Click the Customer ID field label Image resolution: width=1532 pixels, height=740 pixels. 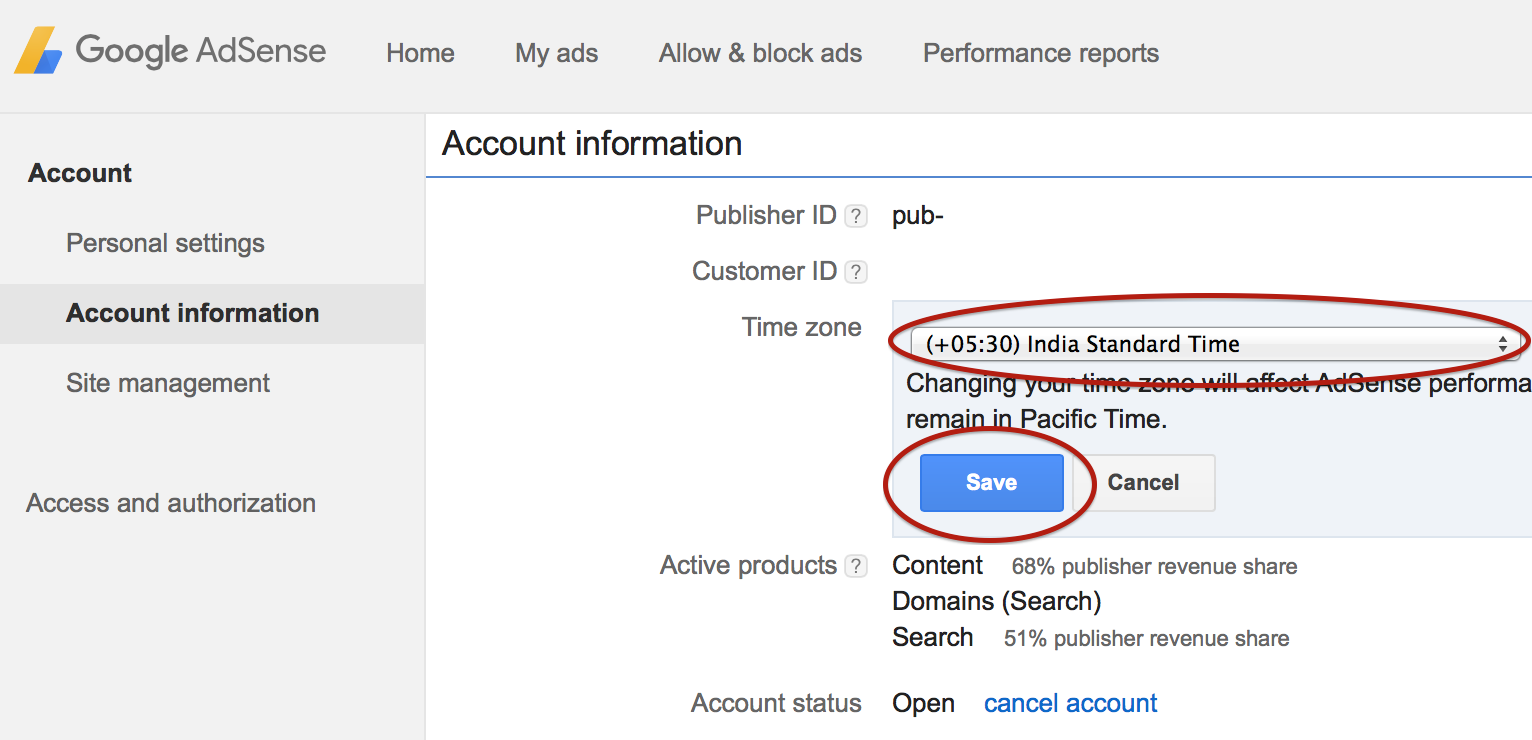tap(764, 271)
